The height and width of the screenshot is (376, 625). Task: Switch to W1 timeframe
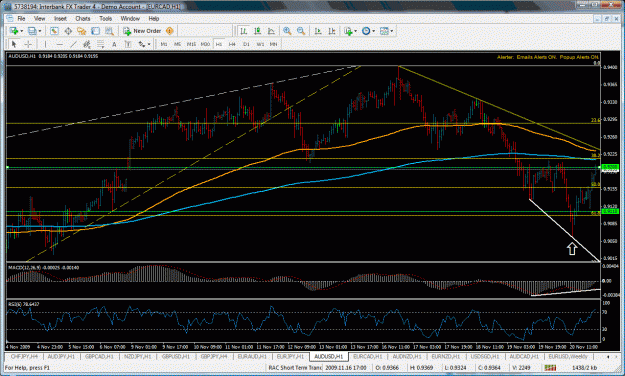(x=260, y=44)
